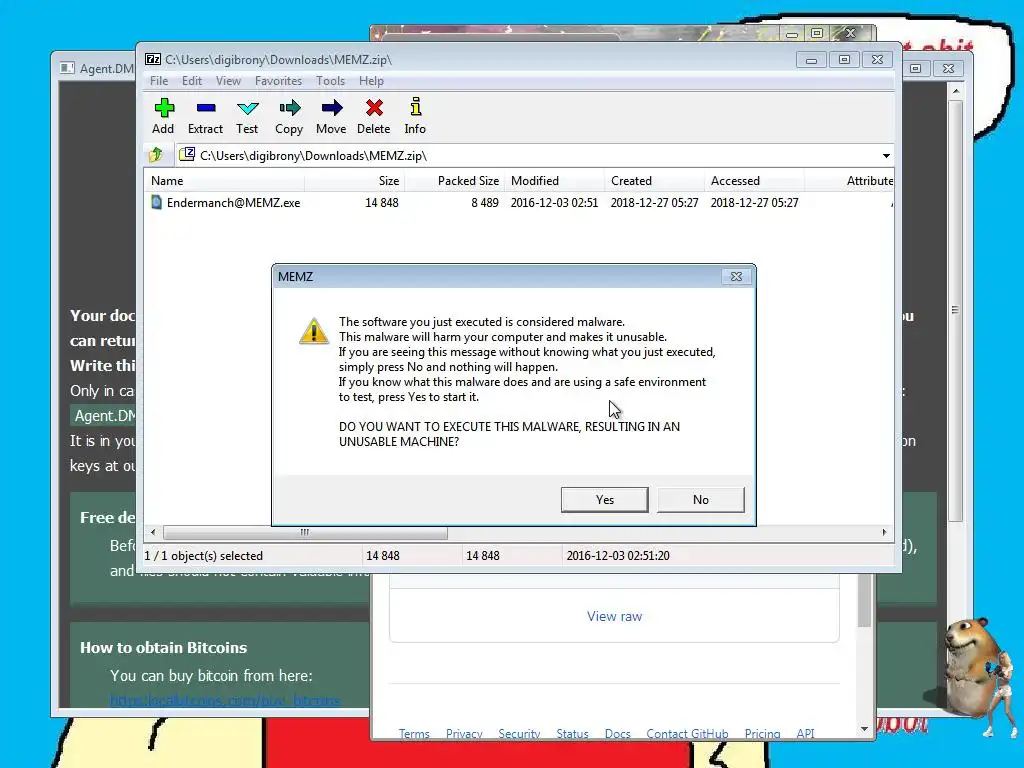
Task: Open the Favorites menu
Action: (x=278, y=81)
